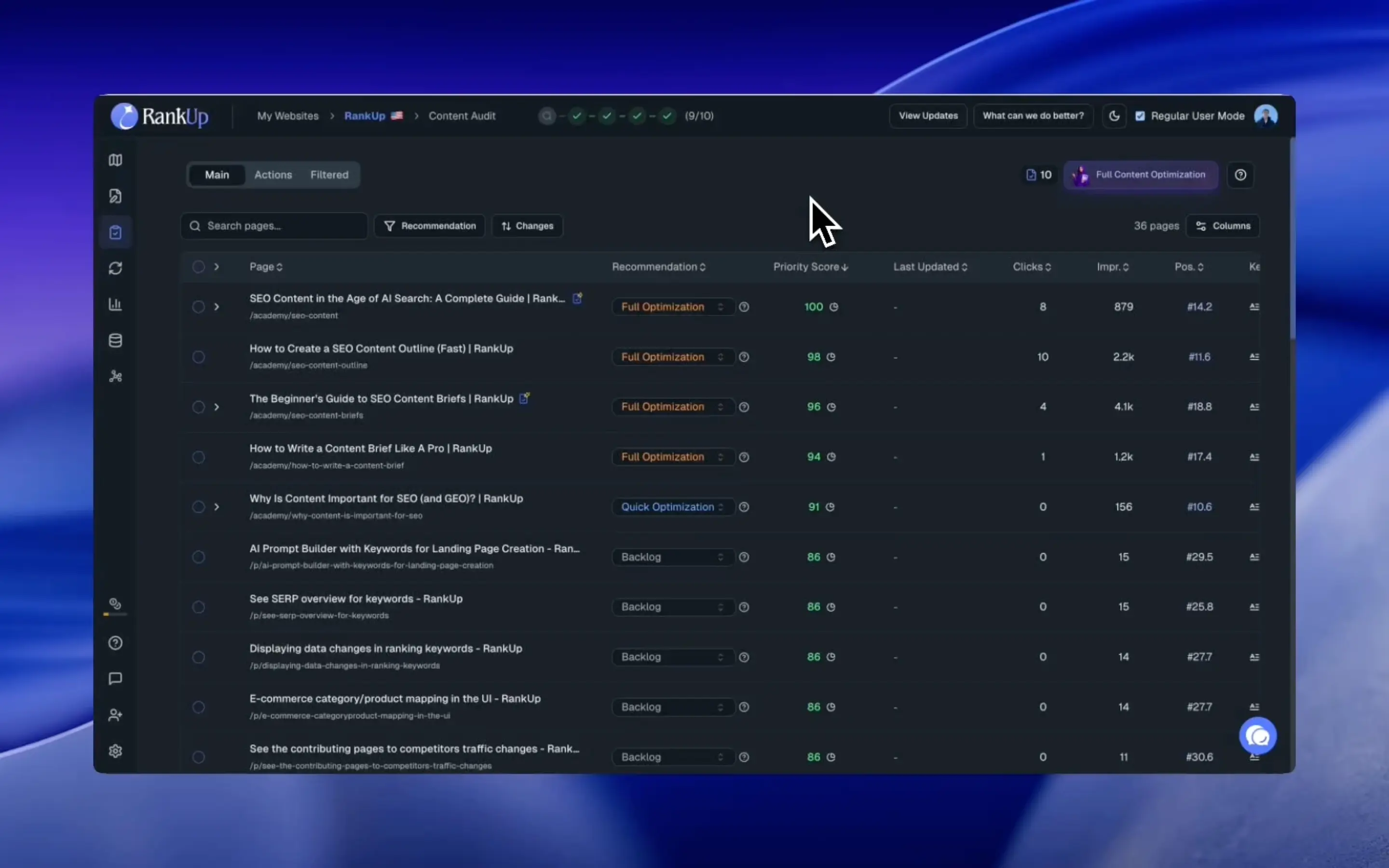Click the external link icon beside SEO Content title
Screen dimensions: 1389x868
(x=577, y=298)
